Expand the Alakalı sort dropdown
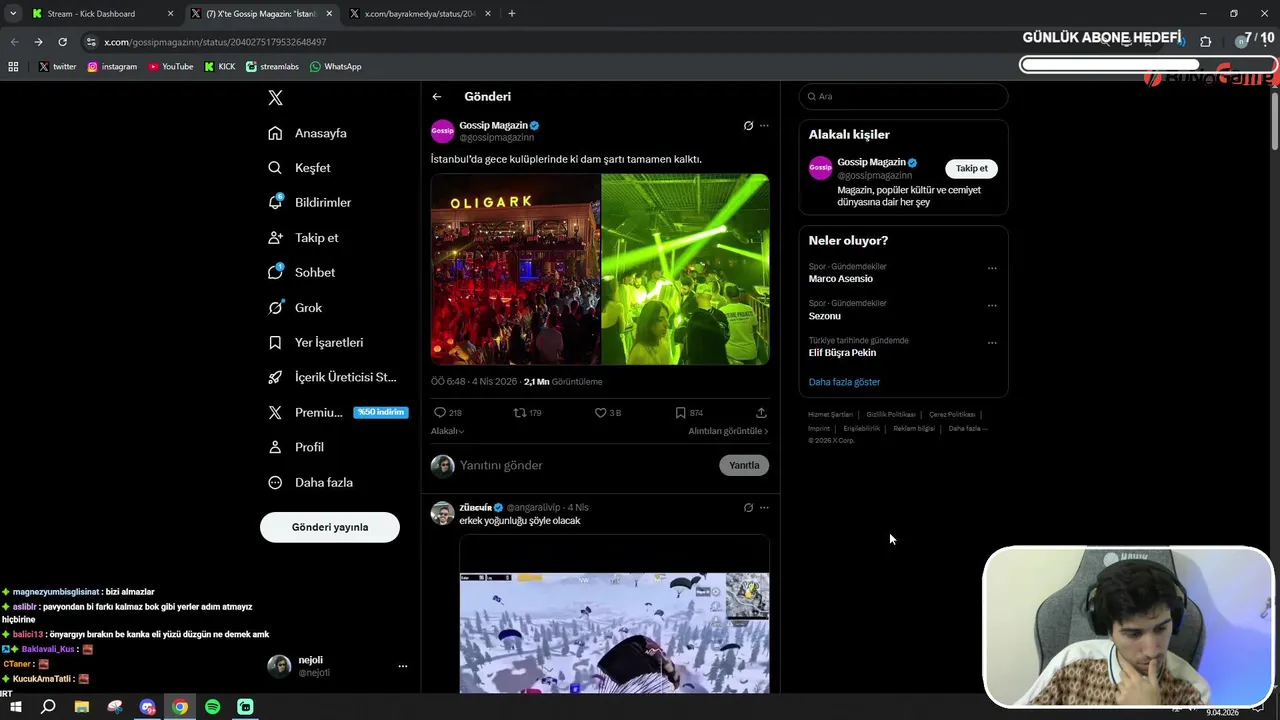 click(447, 431)
